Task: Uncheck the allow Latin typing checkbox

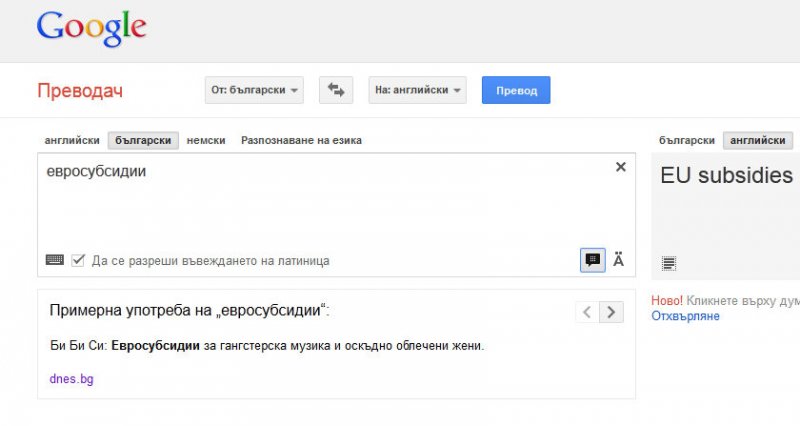Action: [78, 260]
